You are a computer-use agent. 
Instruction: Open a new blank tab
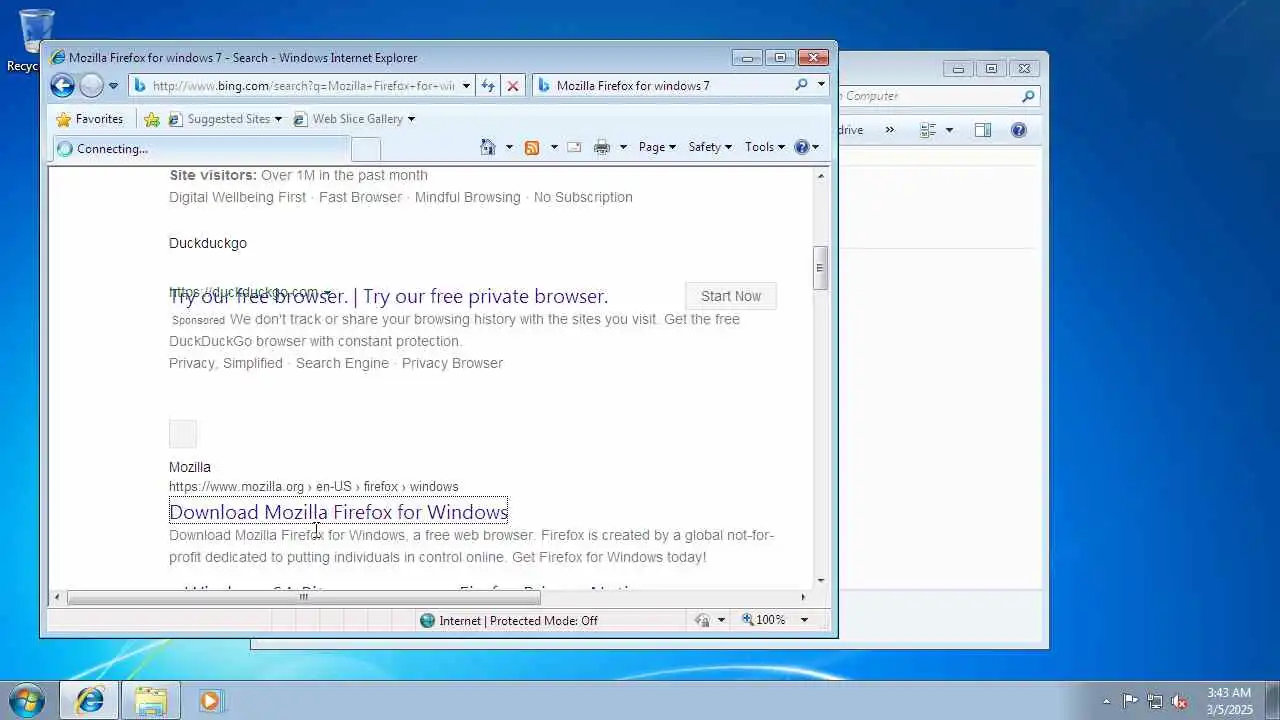coord(366,149)
